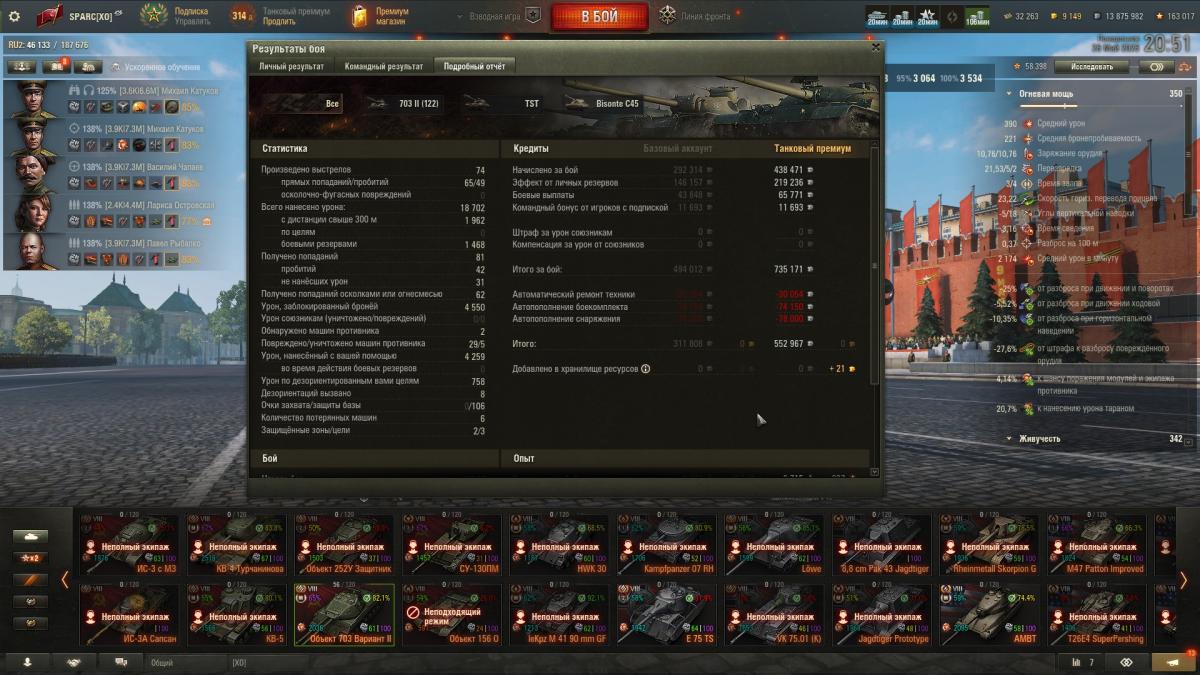This screenshot has height=675, width=1200.
Task: Click the second crate reserve 20-min booster
Action: pos(902,16)
